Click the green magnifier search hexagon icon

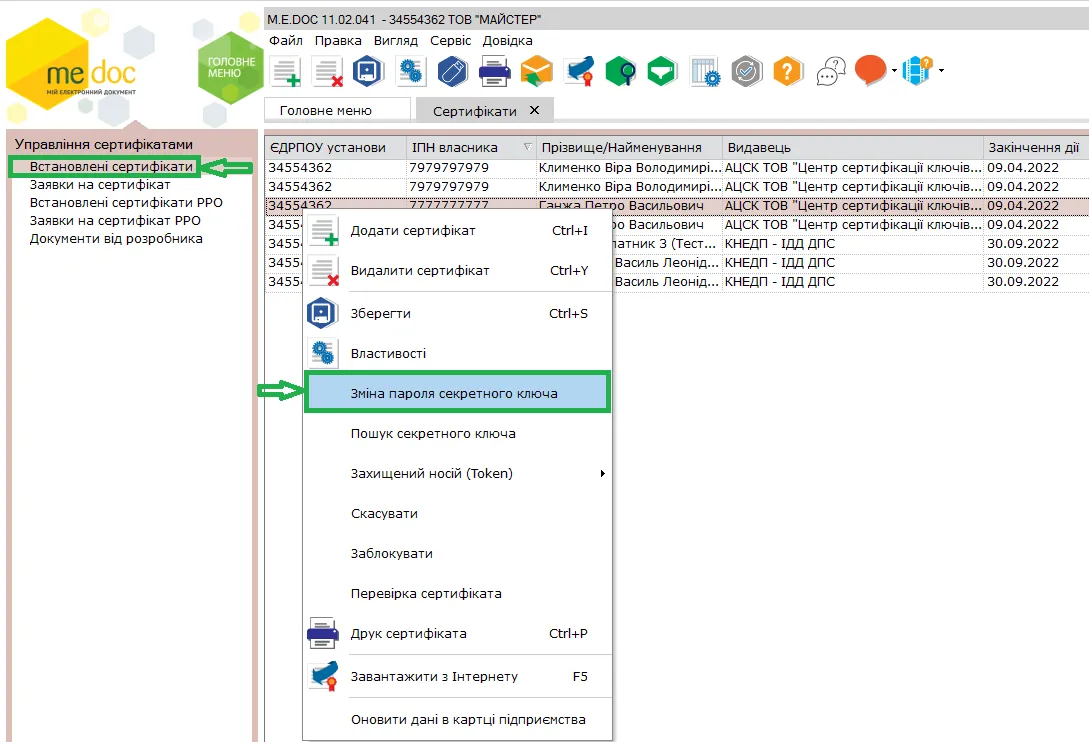620,72
